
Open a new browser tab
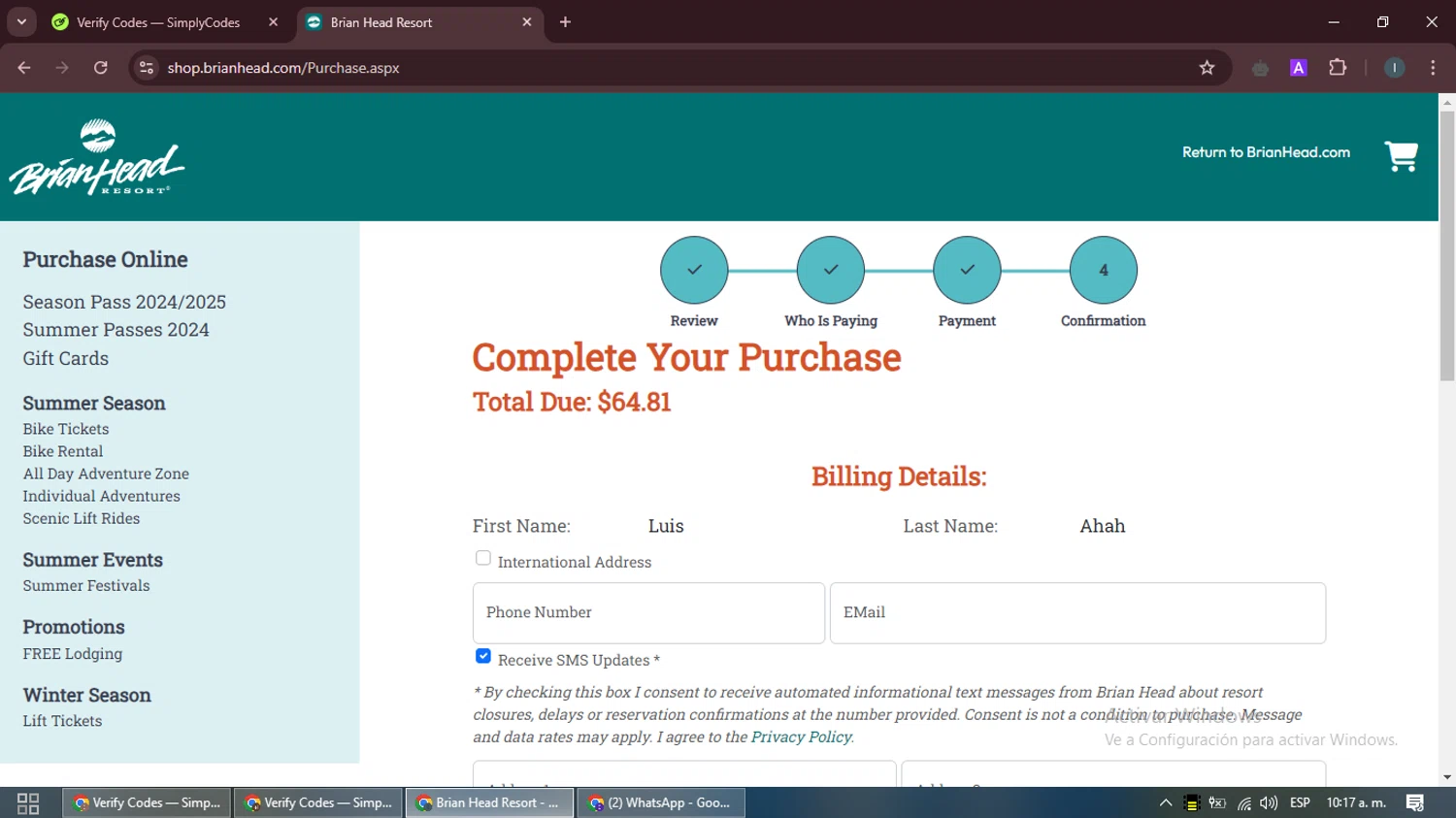point(565,22)
